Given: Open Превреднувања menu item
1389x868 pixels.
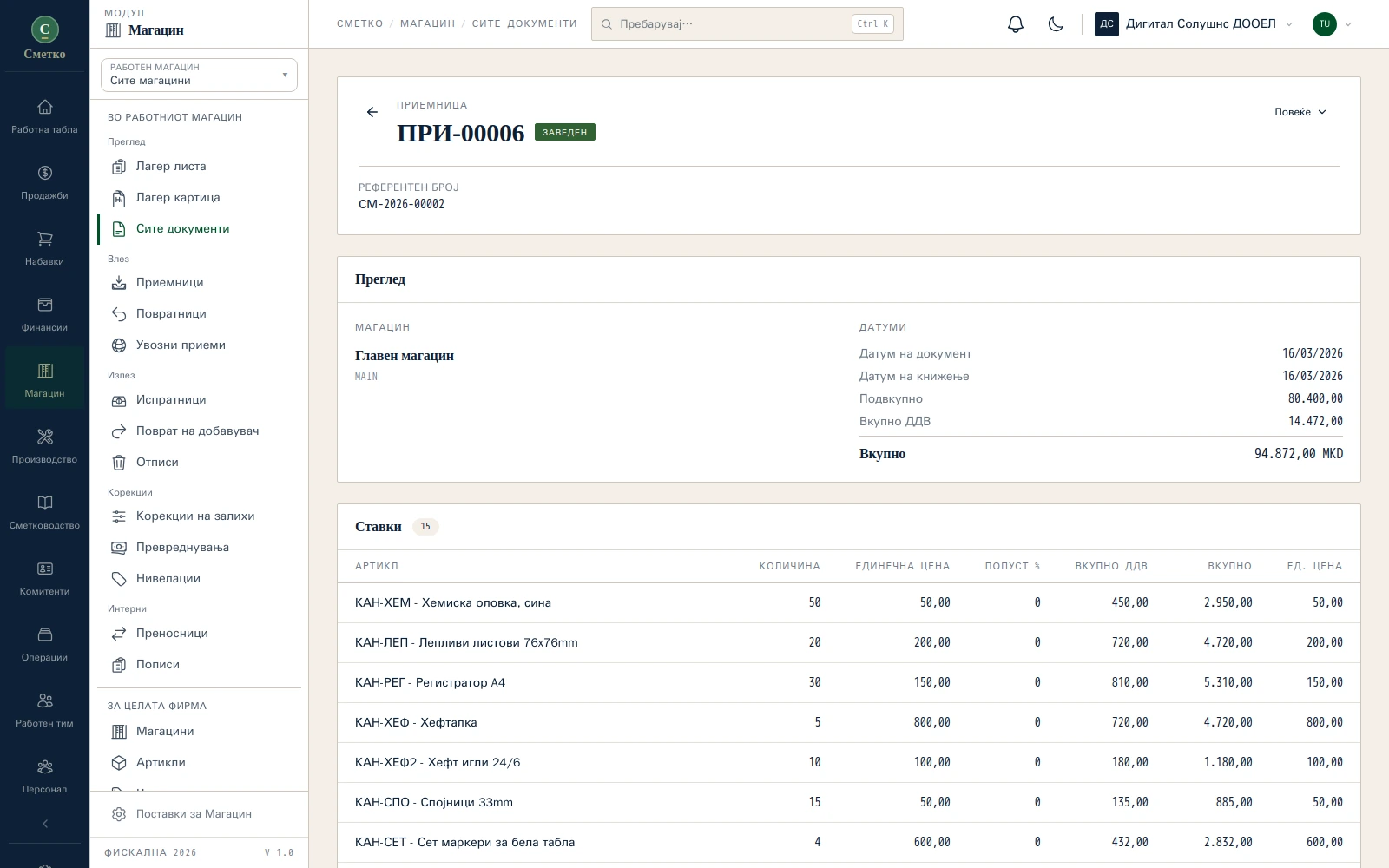Looking at the screenshot, I should (x=199, y=548).
